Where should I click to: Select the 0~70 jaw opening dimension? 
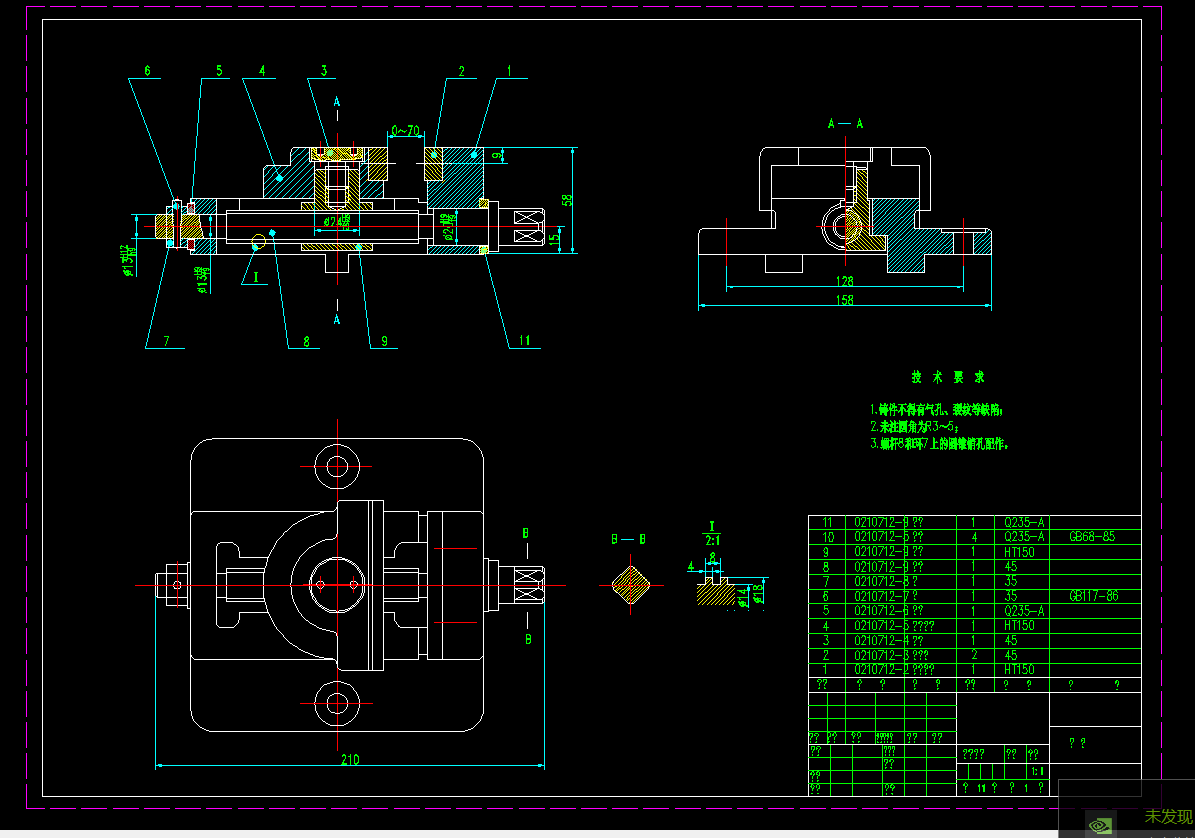tap(405, 130)
